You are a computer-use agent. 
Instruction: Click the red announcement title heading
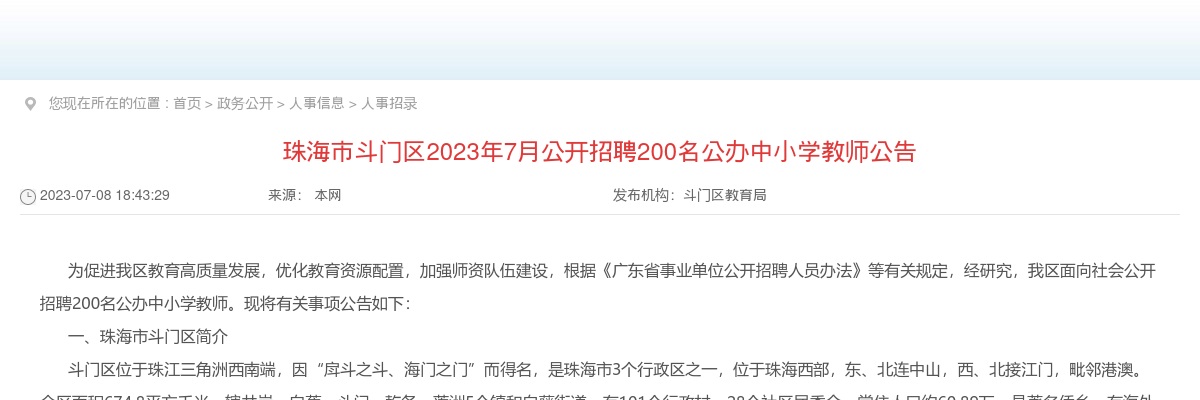click(600, 152)
